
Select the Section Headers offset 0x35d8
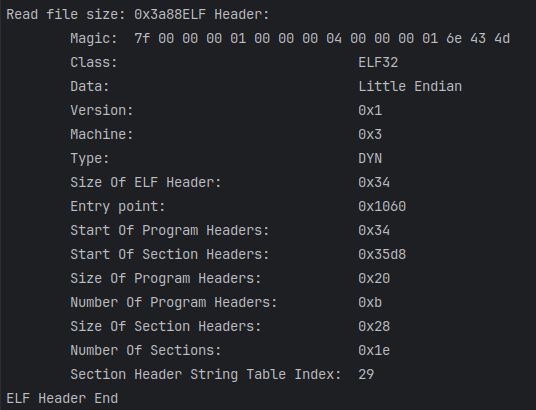(x=382, y=254)
